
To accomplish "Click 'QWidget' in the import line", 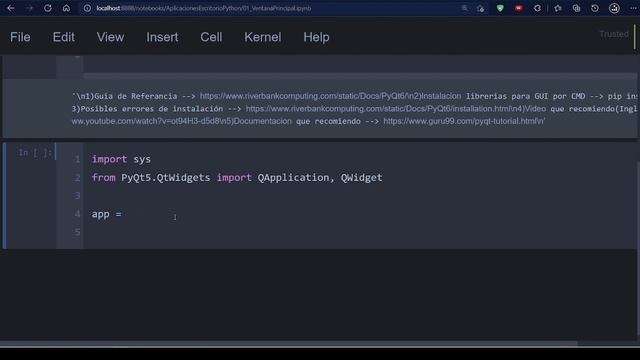I will coord(362,178).
